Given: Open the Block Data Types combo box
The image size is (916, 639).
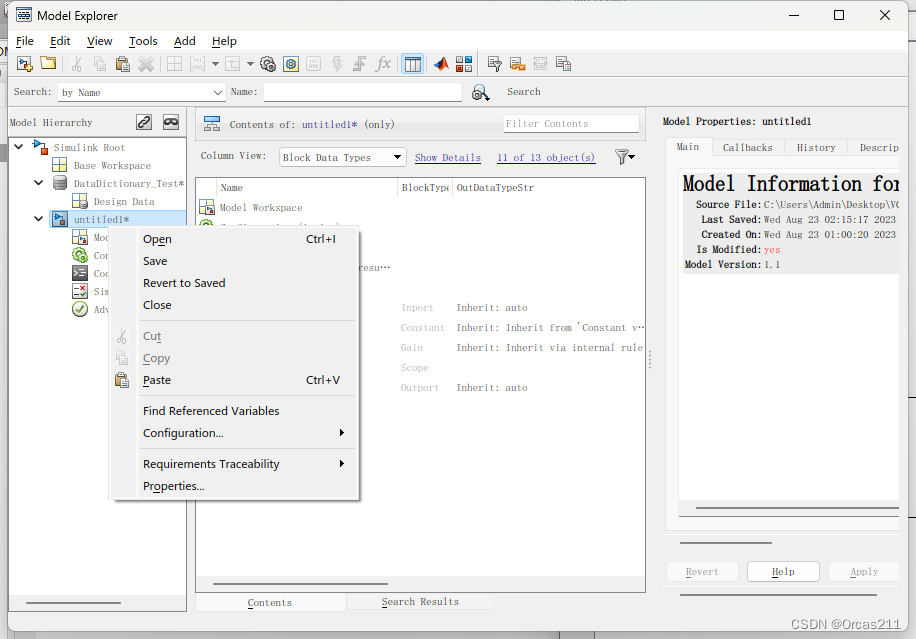Looking at the screenshot, I should tap(345, 157).
